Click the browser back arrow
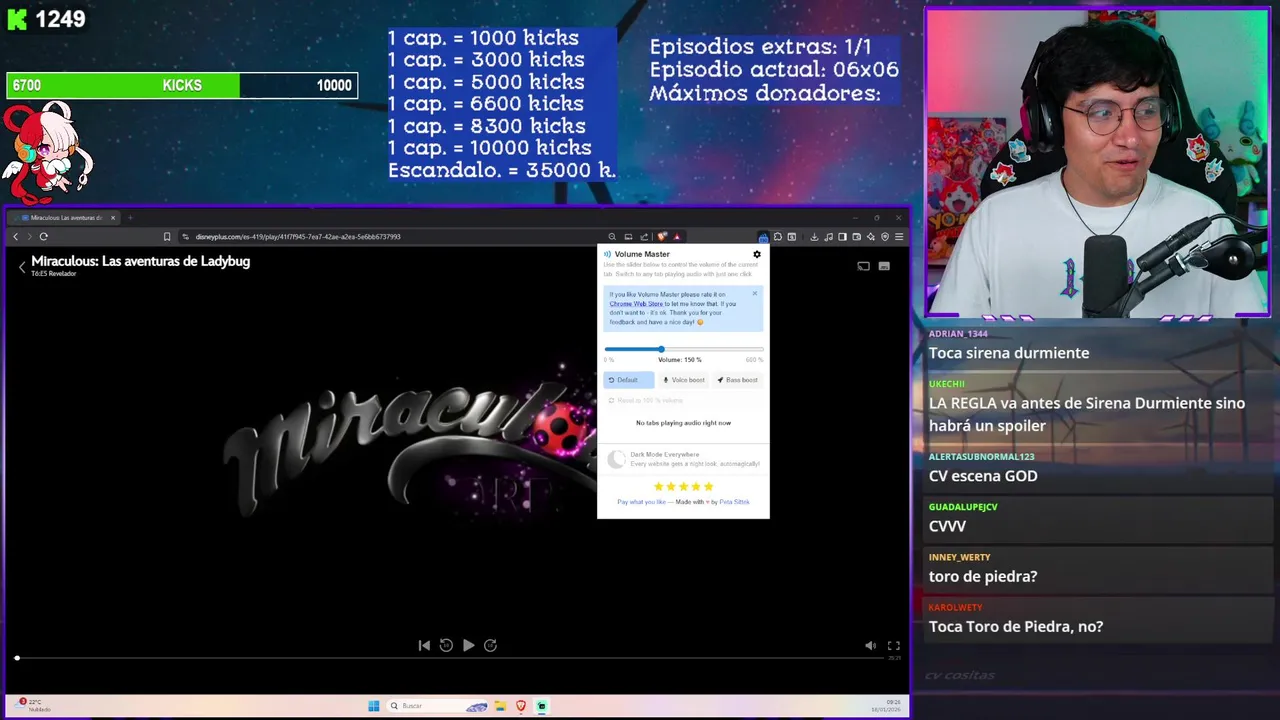 click(x=15, y=237)
